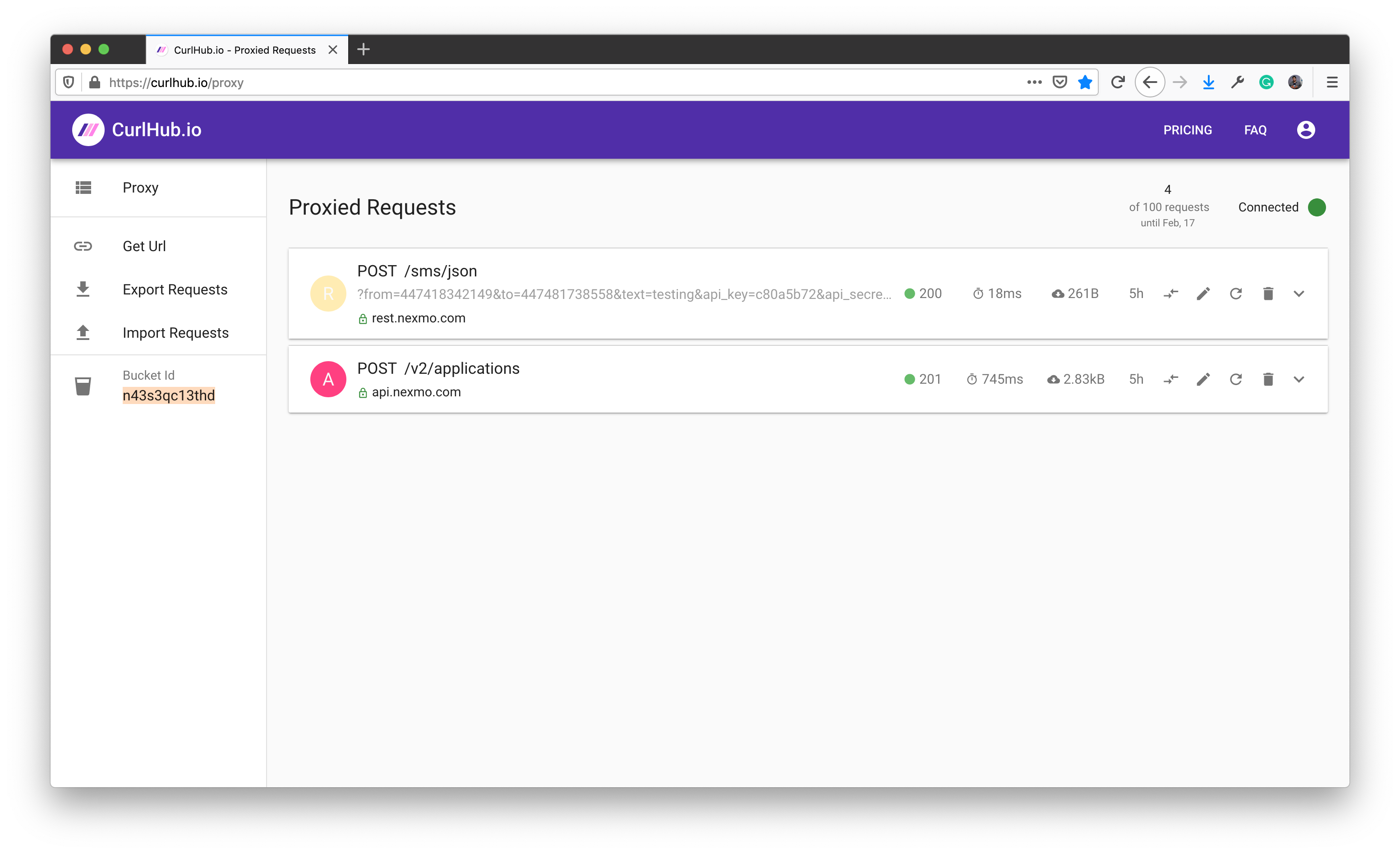Click the Bucket Id bucket icon

83,386
